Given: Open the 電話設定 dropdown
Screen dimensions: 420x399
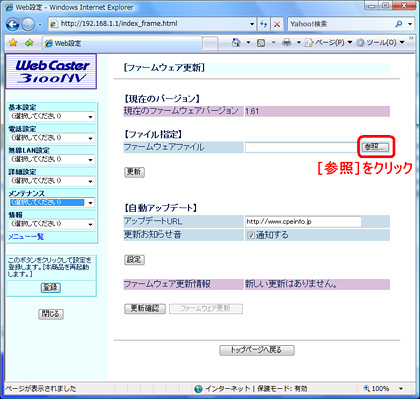Looking at the screenshot, I should point(51,138).
